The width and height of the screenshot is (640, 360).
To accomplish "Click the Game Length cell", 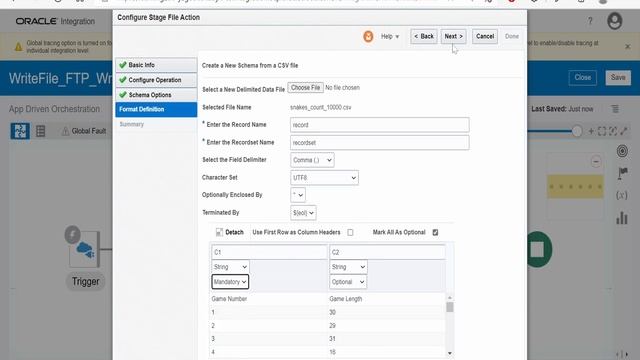I will pos(346,299).
